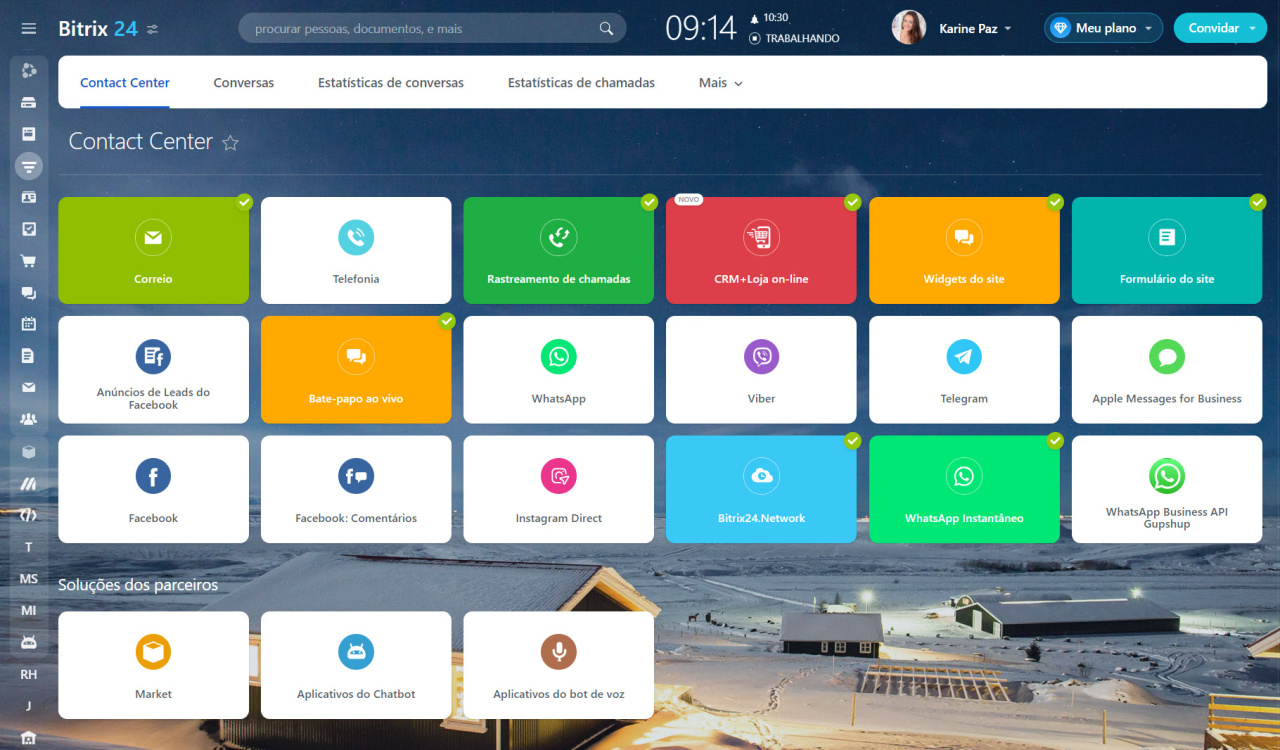Screen dimensions: 1280x750
Task: Open the code brackets icon in sidebar
Action: [x=29, y=515]
